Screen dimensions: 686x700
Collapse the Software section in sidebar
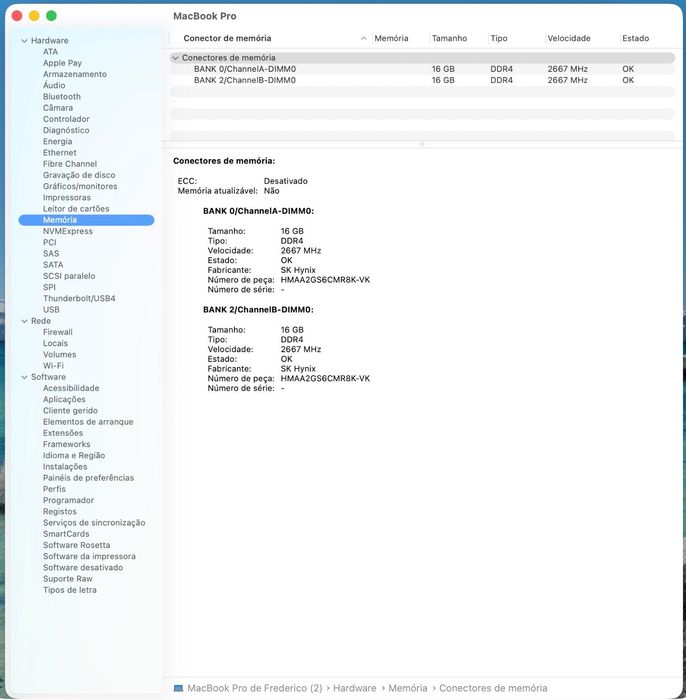click(24, 377)
